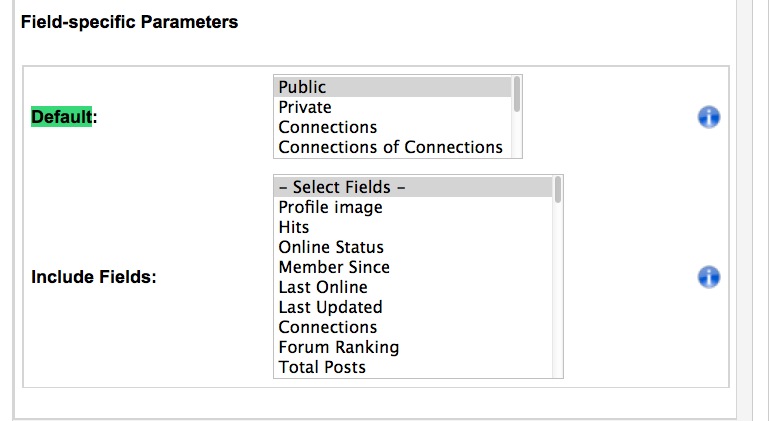Click the Default list scrollbar thumb
771x421 pixels.
pos(517,94)
